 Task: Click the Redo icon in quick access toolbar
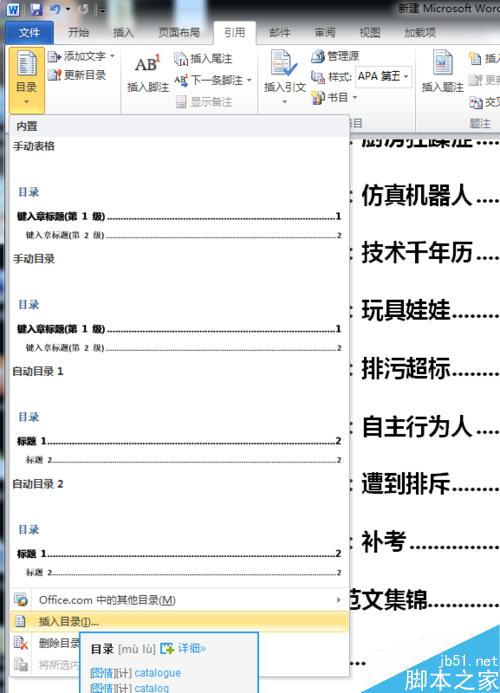[84, 9]
